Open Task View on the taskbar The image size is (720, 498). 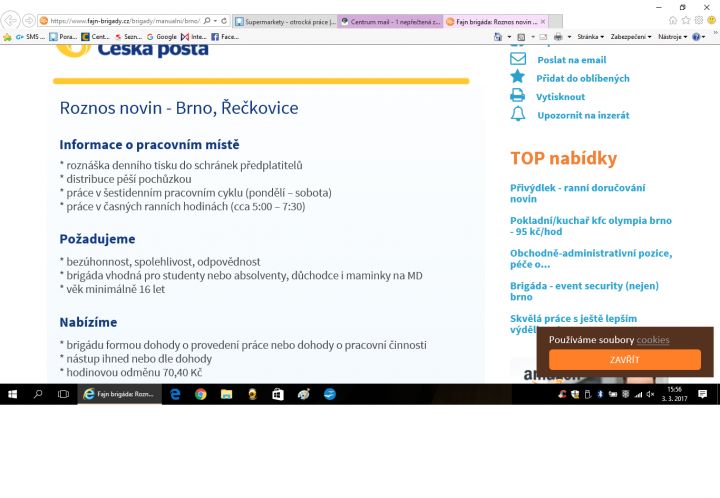click(x=63, y=394)
